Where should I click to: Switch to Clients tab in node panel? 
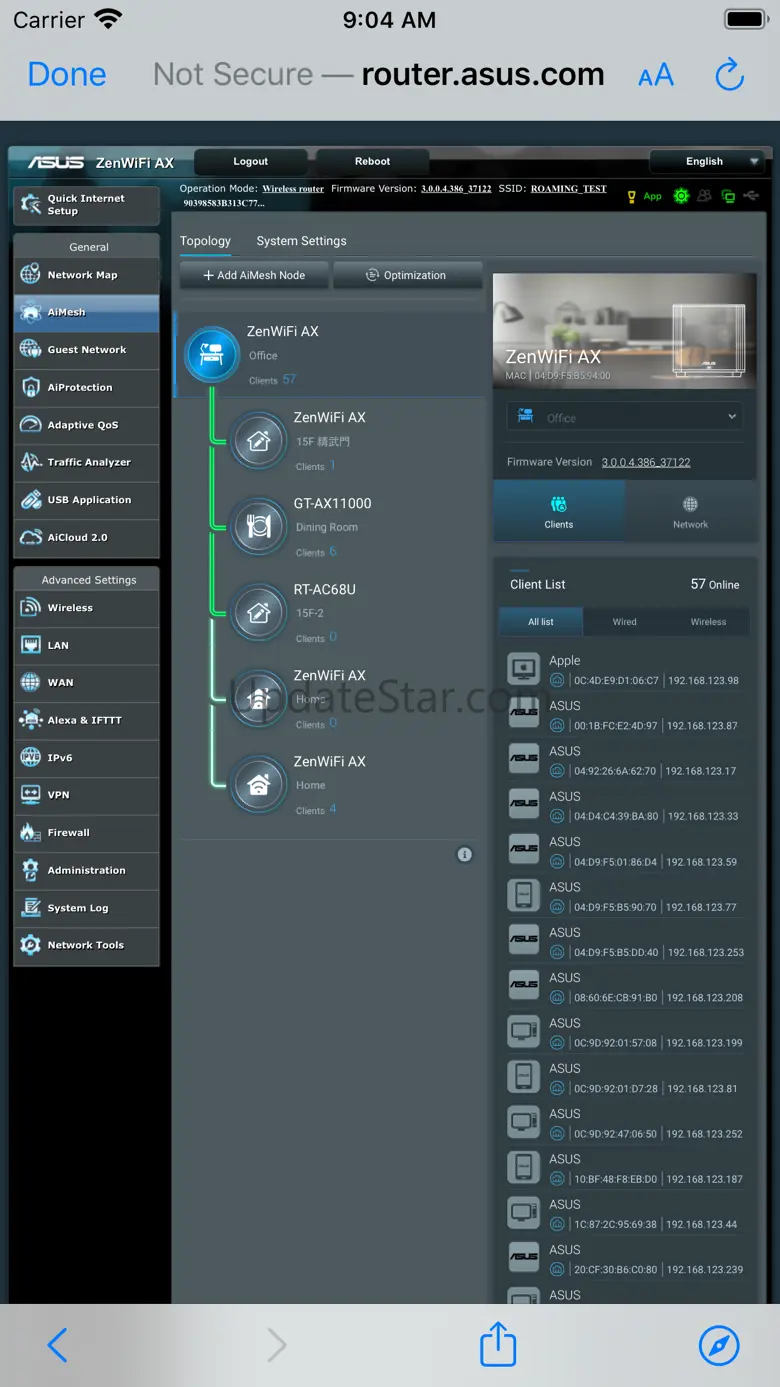click(x=559, y=512)
